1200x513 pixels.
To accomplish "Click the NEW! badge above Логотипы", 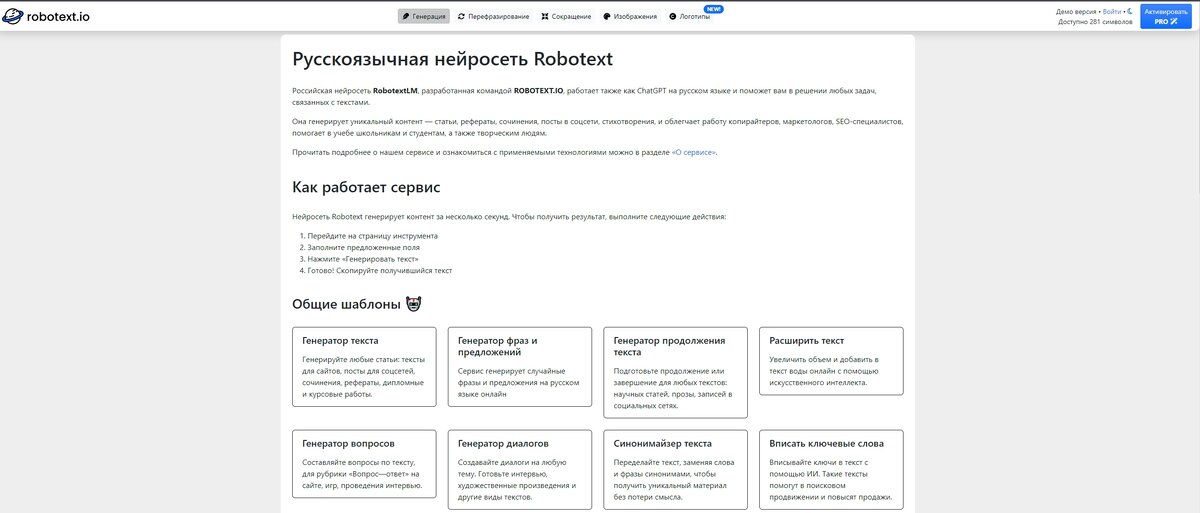I will pos(713,8).
